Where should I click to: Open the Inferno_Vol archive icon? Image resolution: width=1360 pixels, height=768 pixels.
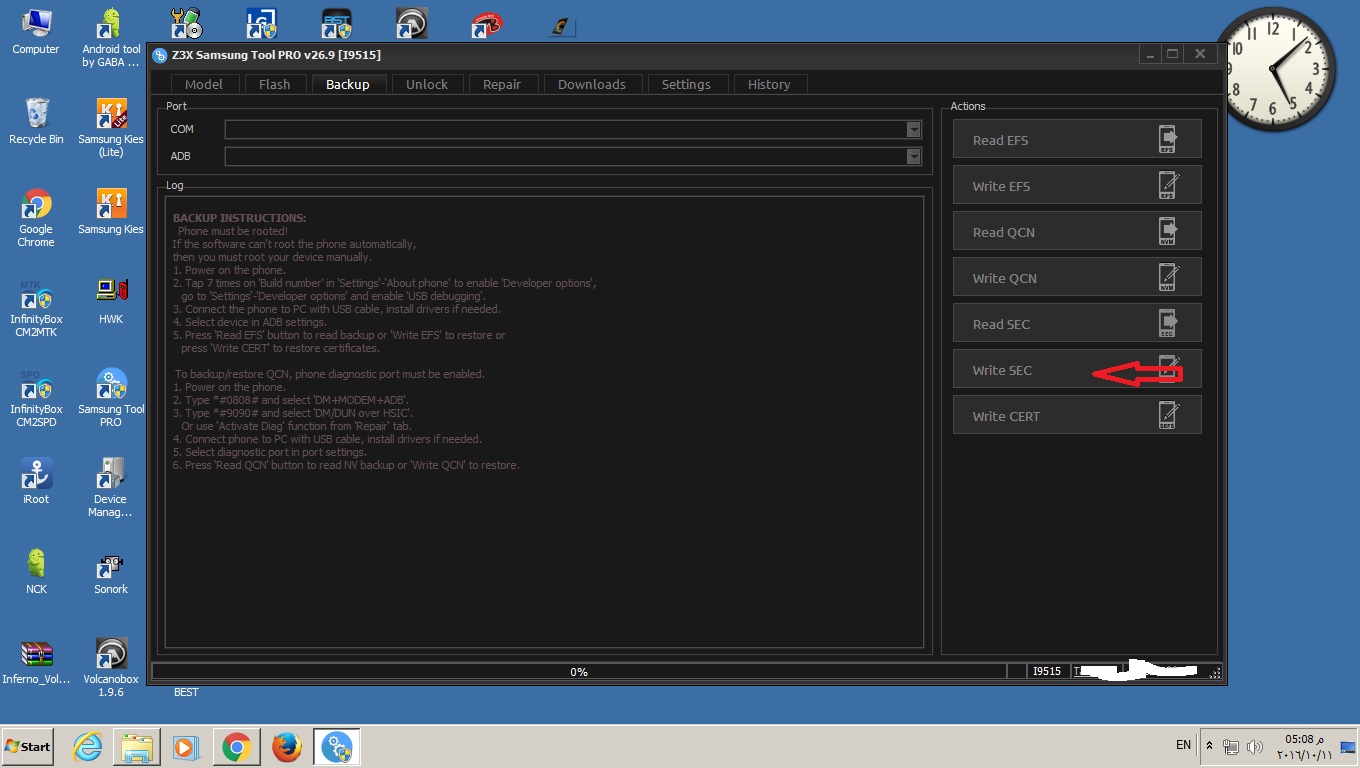(36, 661)
